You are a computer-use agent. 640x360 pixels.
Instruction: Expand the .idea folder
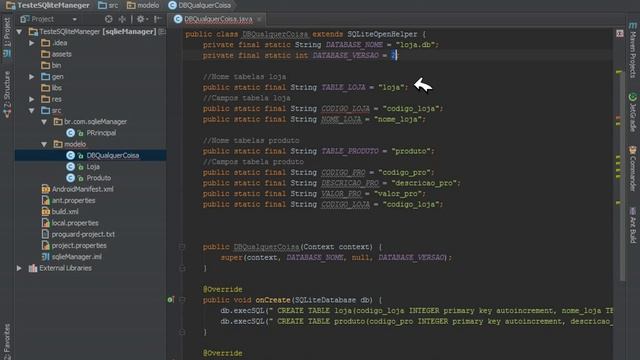[31, 42]
